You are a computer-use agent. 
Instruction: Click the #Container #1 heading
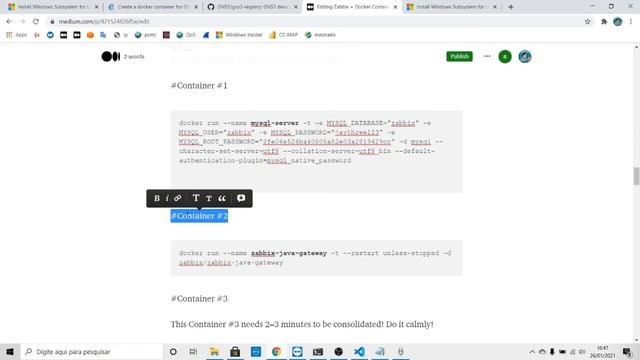[199, 86]
